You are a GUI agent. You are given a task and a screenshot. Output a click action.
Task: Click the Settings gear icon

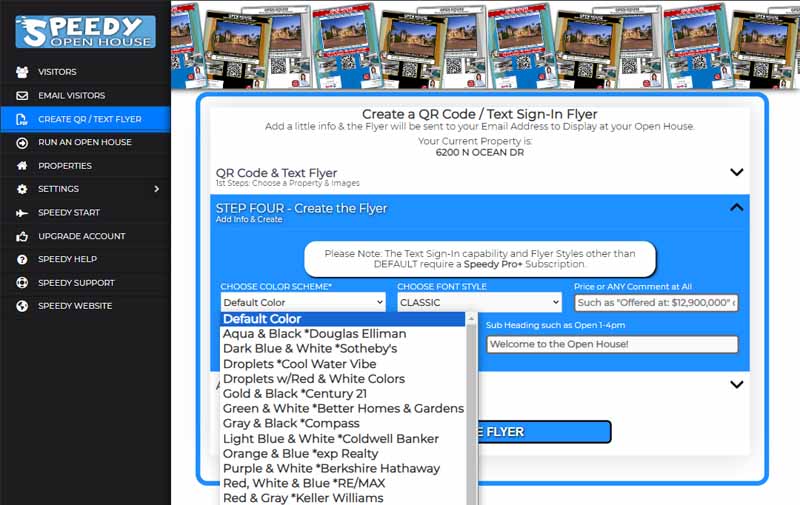pyautogui.click(x=22, y=189)
